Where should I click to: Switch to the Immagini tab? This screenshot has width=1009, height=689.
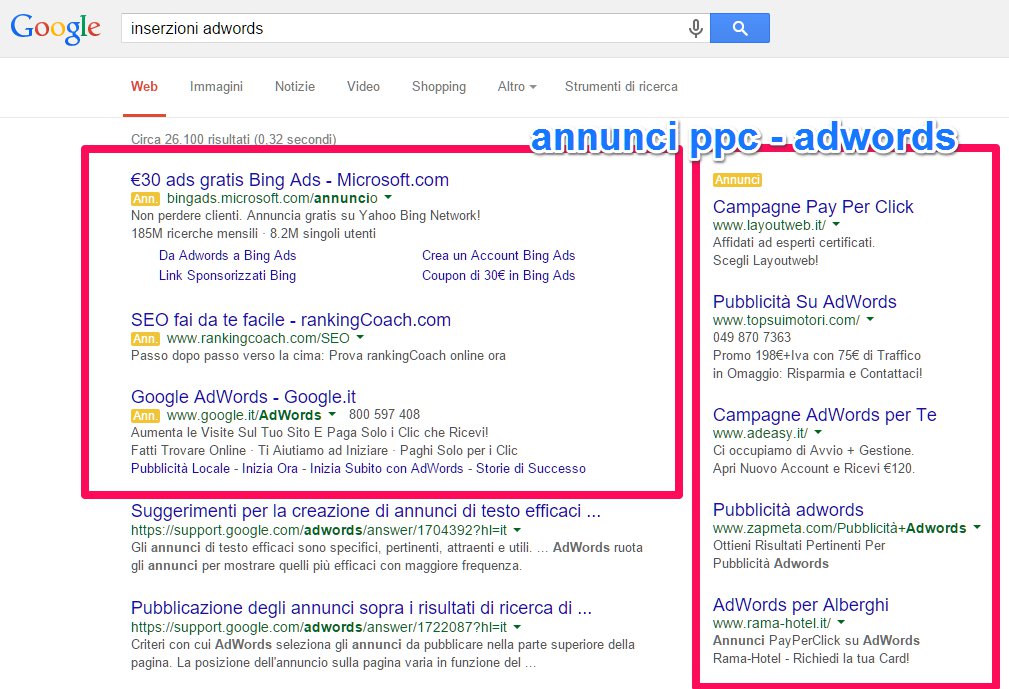216,86
